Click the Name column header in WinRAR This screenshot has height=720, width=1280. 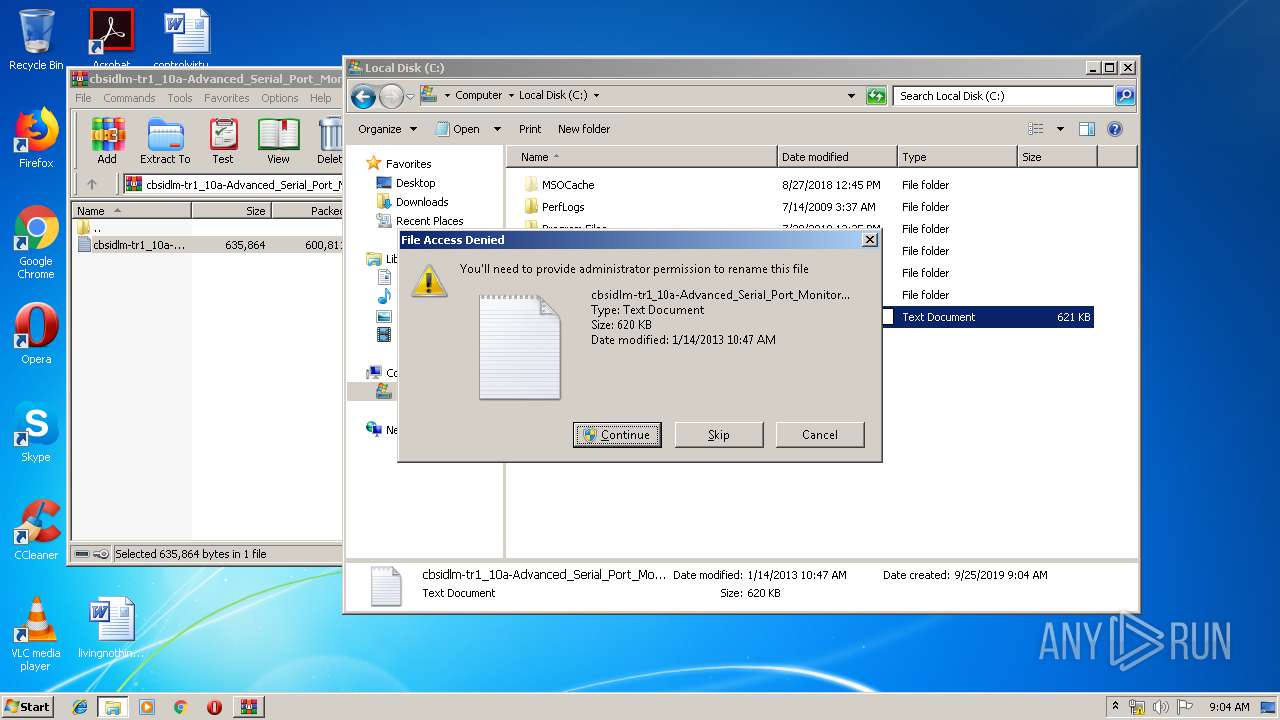pos(132,211)
